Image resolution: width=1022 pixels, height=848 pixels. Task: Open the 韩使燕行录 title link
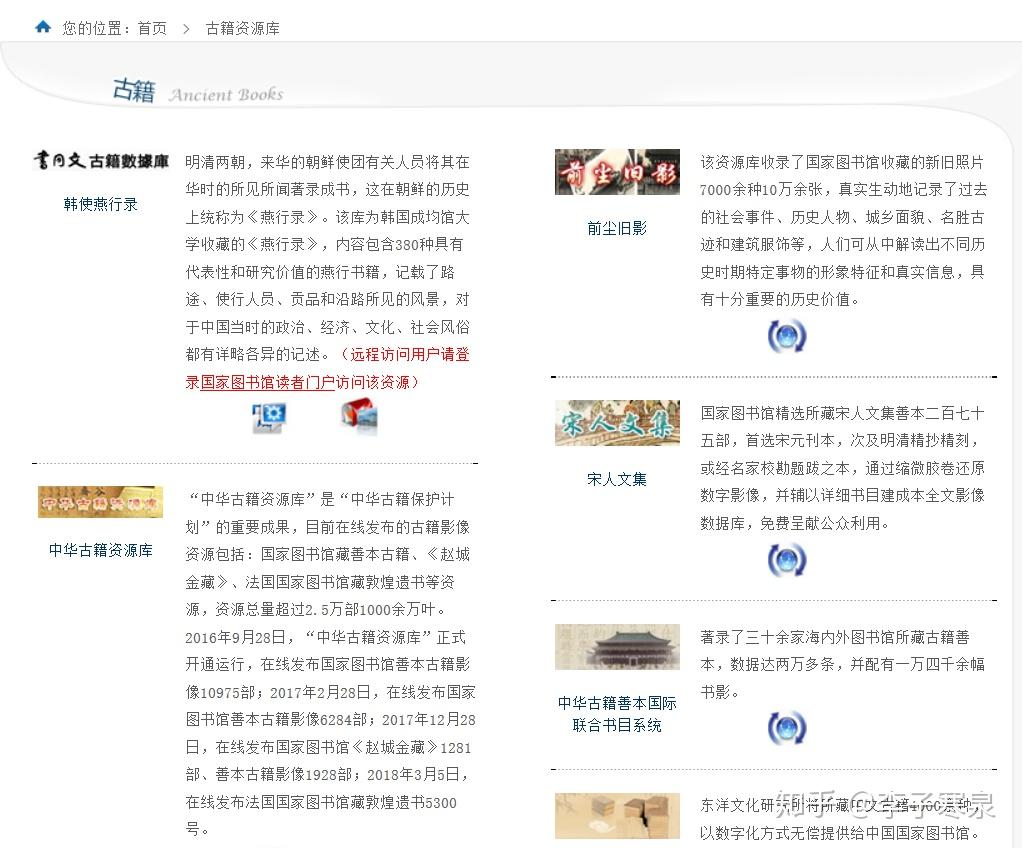(x=101, y=204)
